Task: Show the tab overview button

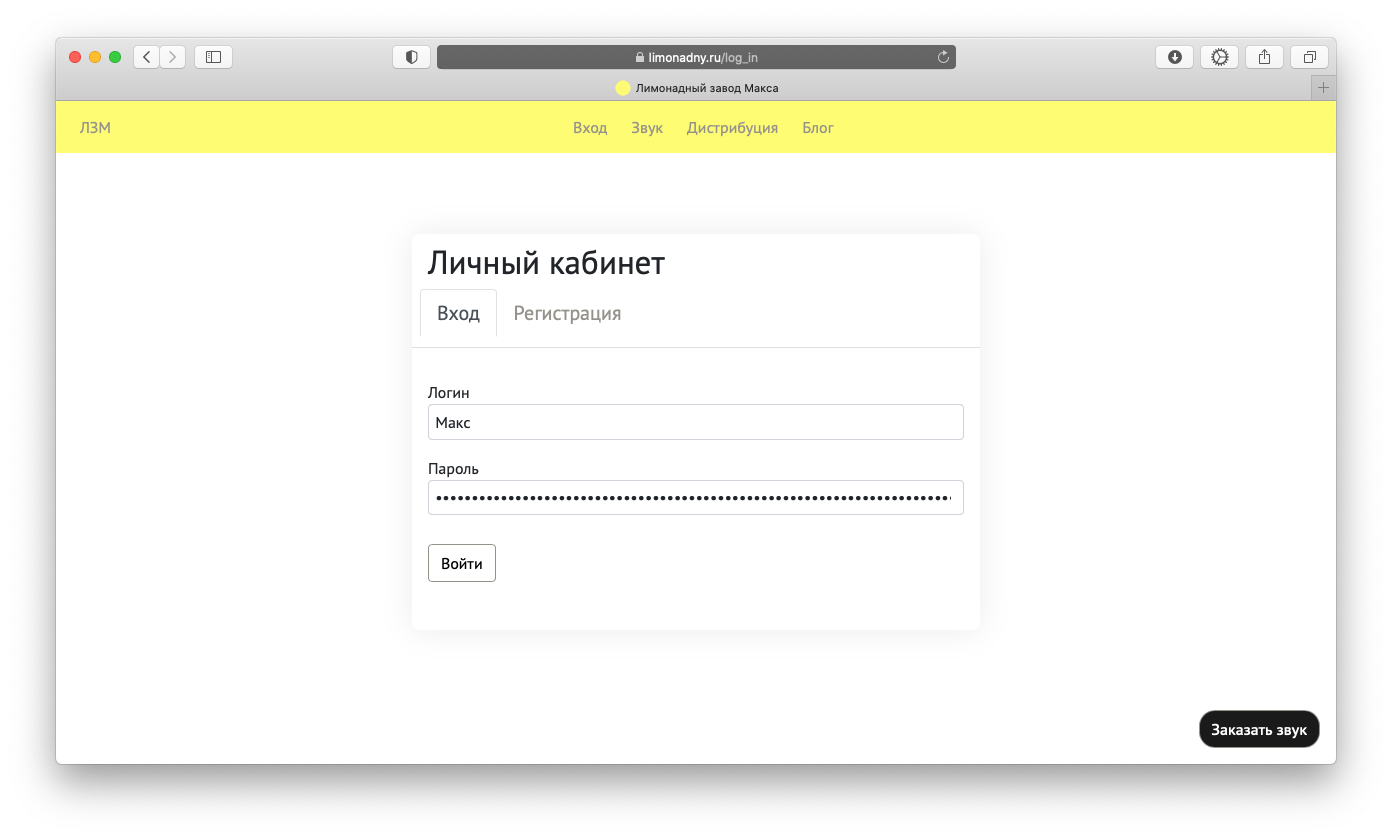Action: click(1309, 57)
